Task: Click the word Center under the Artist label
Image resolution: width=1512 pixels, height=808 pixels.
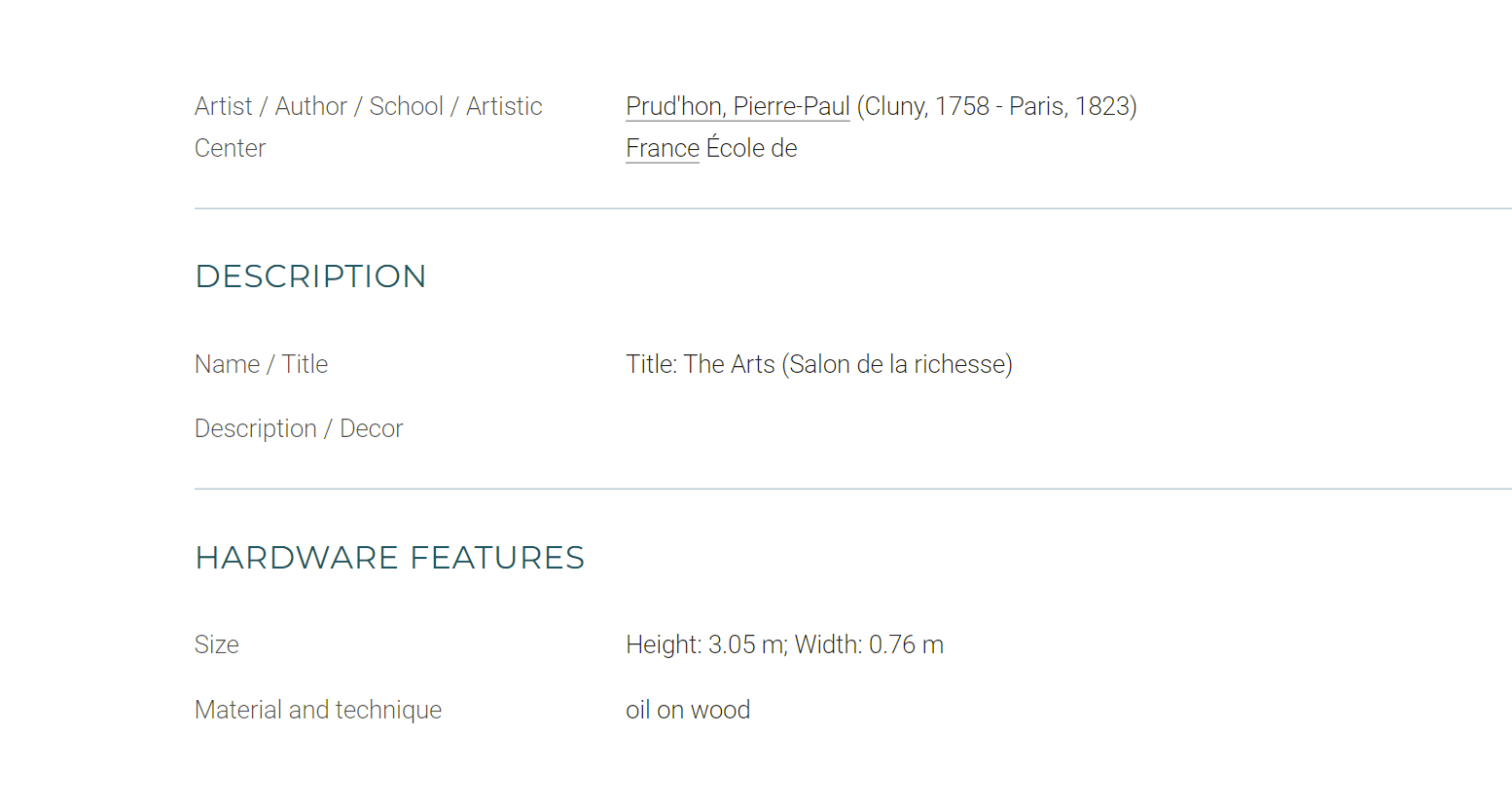Action: 230,148
